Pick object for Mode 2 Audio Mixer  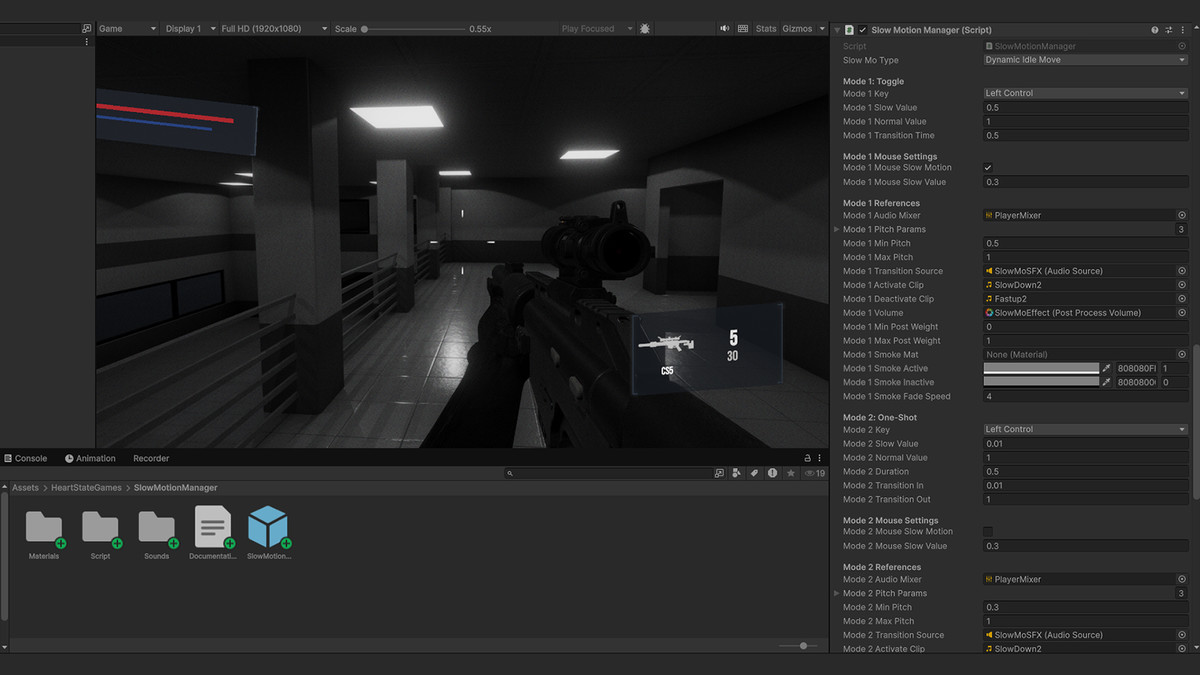pos(1181,579)
